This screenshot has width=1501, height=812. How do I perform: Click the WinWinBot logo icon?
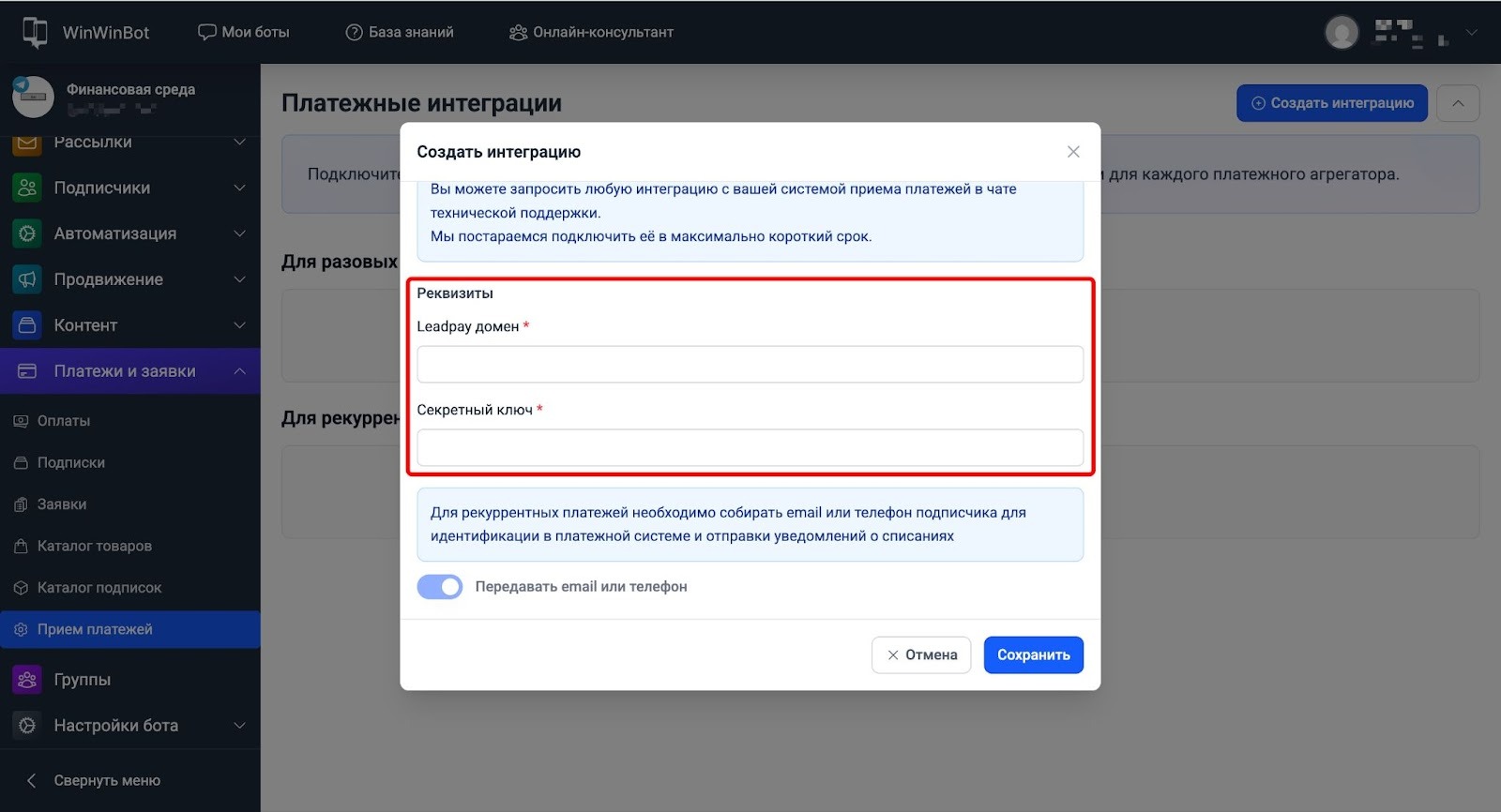point(35,32)
